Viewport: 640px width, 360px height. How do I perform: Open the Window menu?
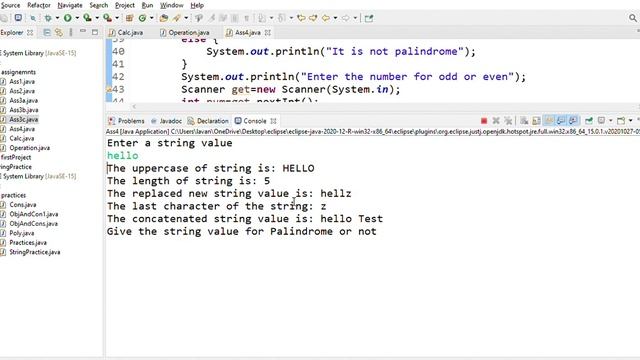[x=171, y=5]
